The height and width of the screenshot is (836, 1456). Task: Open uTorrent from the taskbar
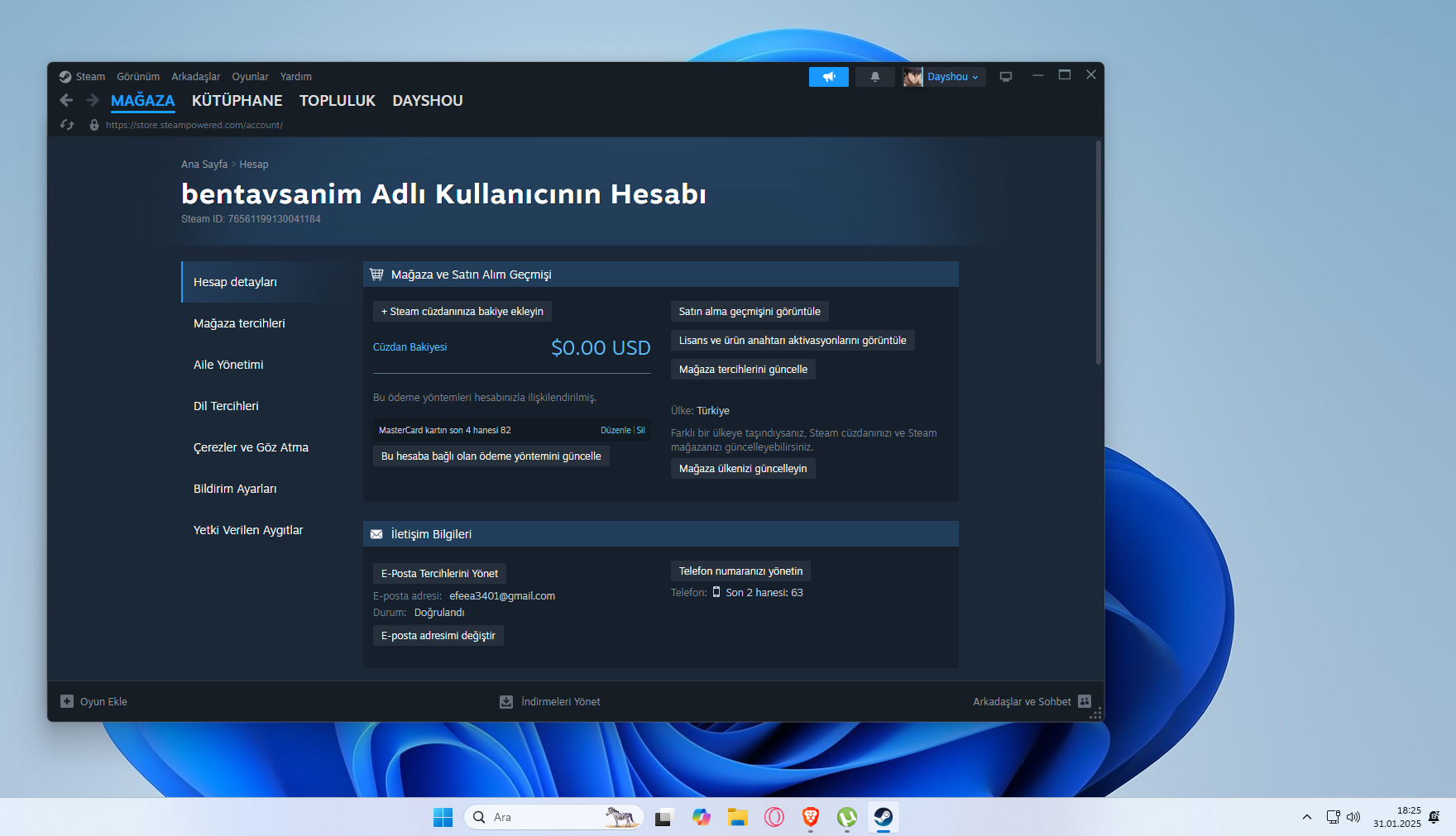(847, 817)
